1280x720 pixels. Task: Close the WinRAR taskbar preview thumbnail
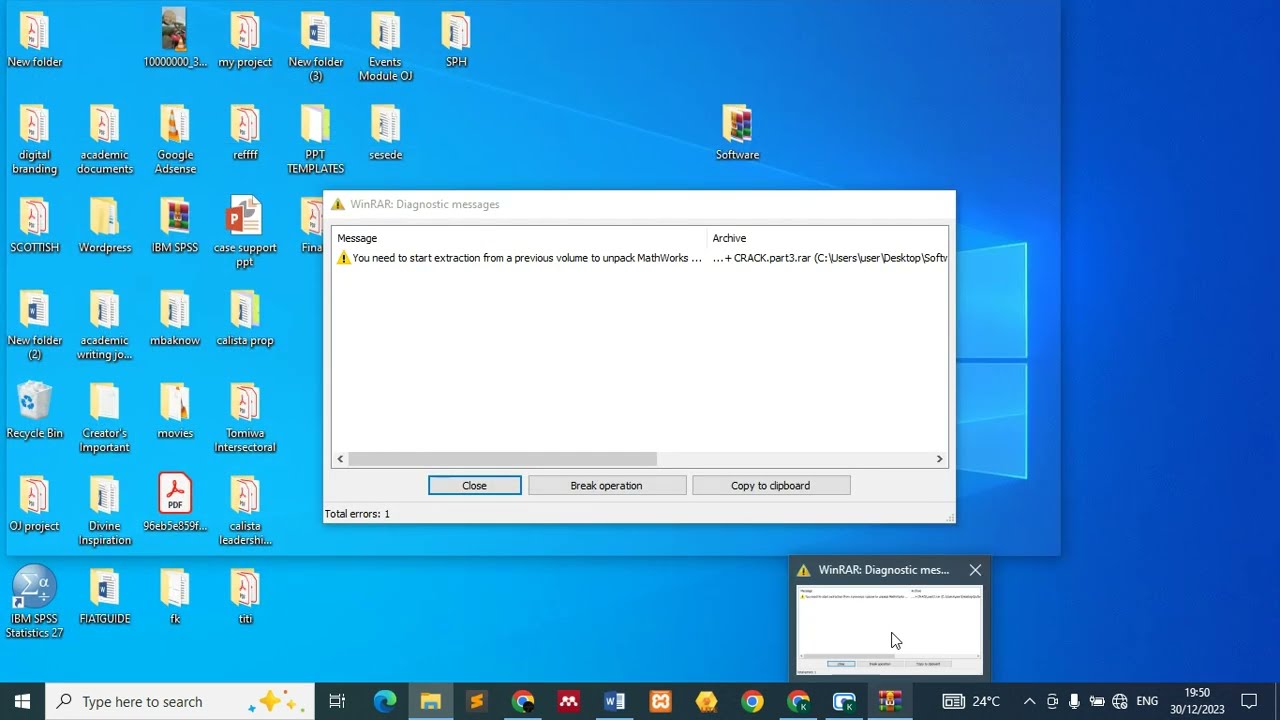pyautogui.click(x=975, y=570)
